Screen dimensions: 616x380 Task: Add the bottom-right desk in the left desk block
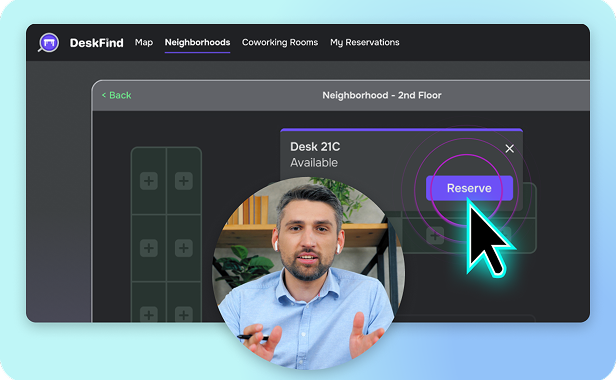[183, 314]
